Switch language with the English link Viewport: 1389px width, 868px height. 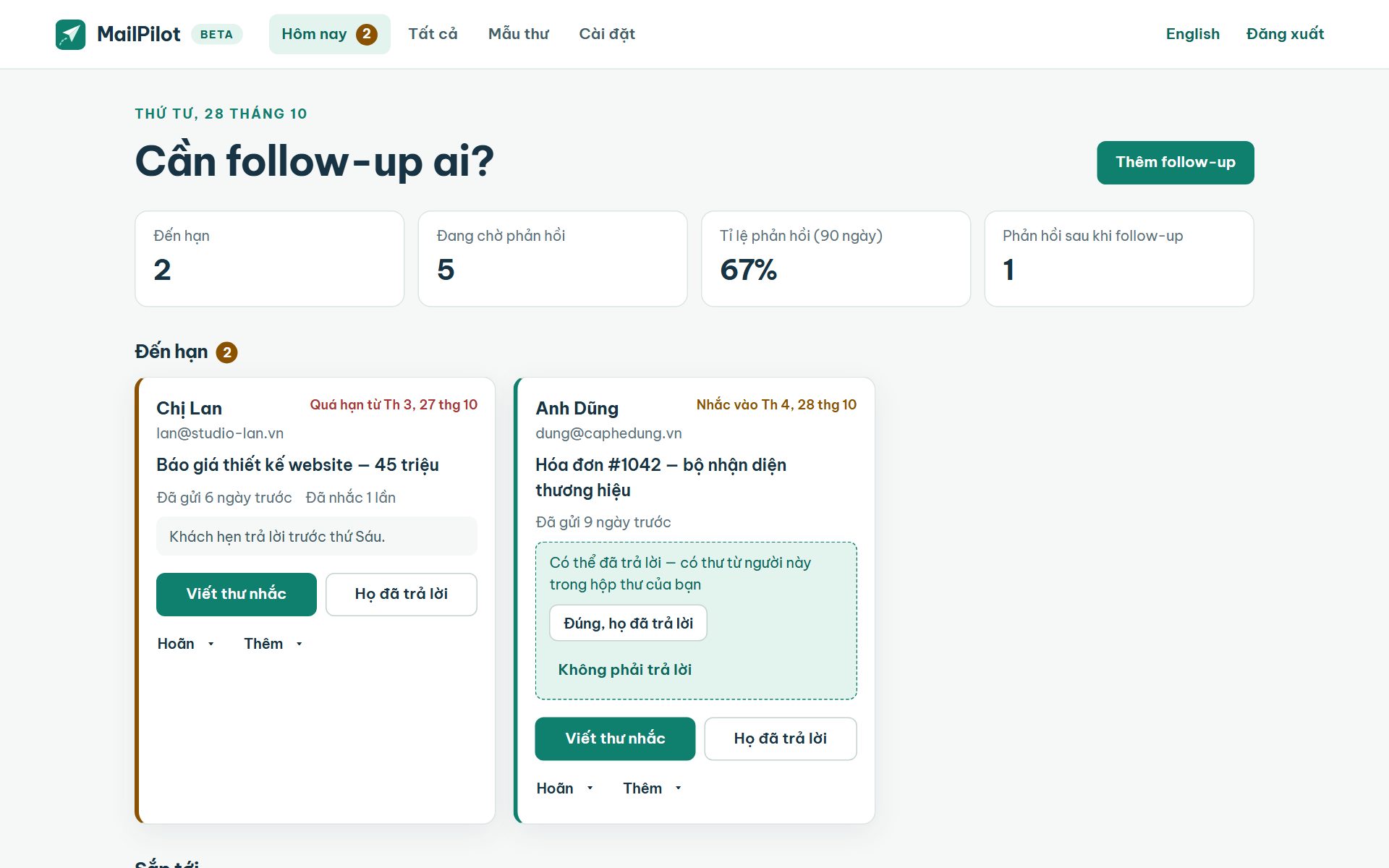pyautogui.click(x=1192, y=34)
